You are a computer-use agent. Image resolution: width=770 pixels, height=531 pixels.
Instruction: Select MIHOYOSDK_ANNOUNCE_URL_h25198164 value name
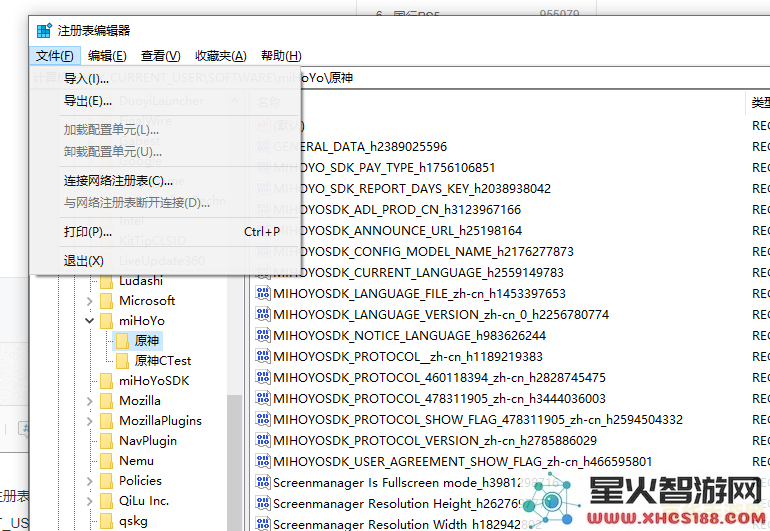[x=397, y=231]
